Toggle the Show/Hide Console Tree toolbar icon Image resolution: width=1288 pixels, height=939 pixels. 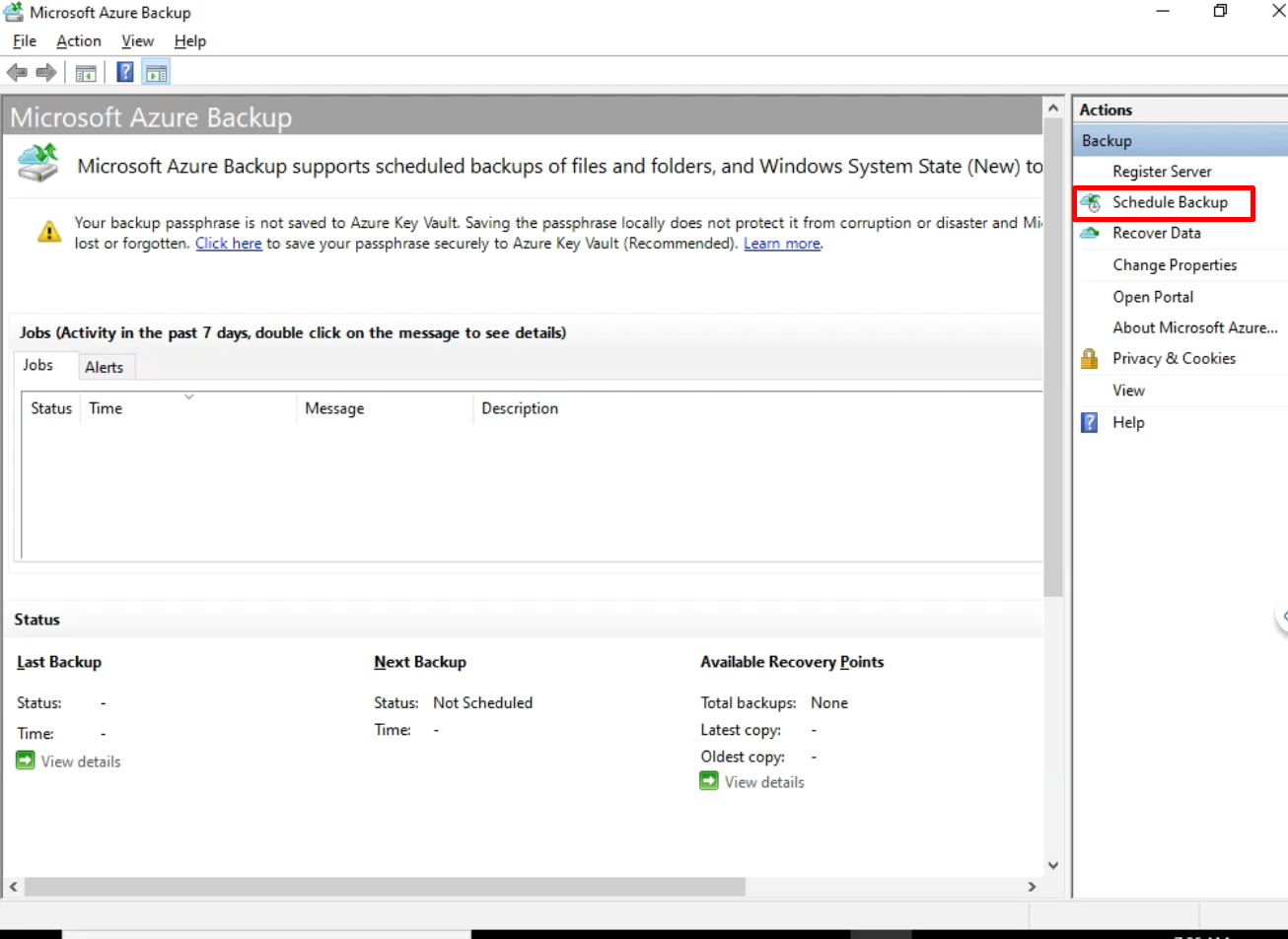pos(87,72)
